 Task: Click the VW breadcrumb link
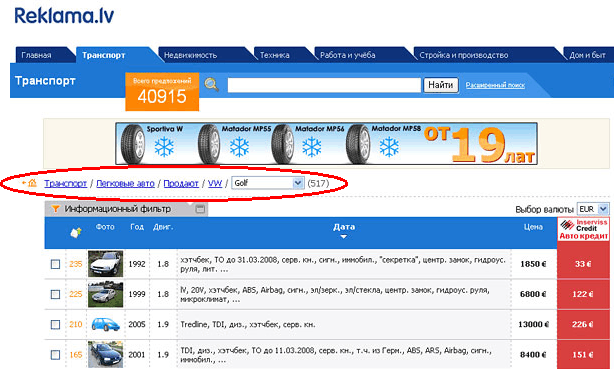point(215,183)
